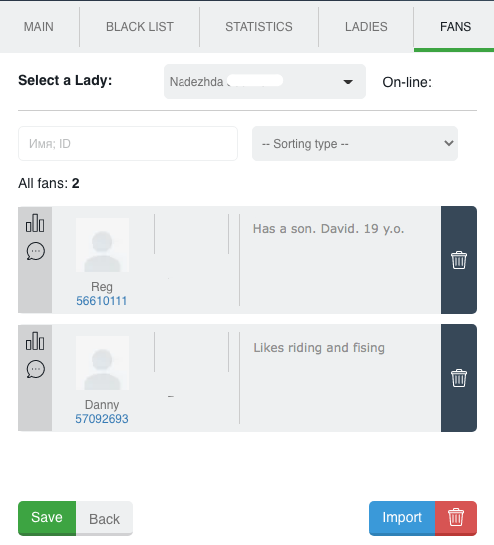Open the Sorting type dropdown

click(x=355, y=144)
